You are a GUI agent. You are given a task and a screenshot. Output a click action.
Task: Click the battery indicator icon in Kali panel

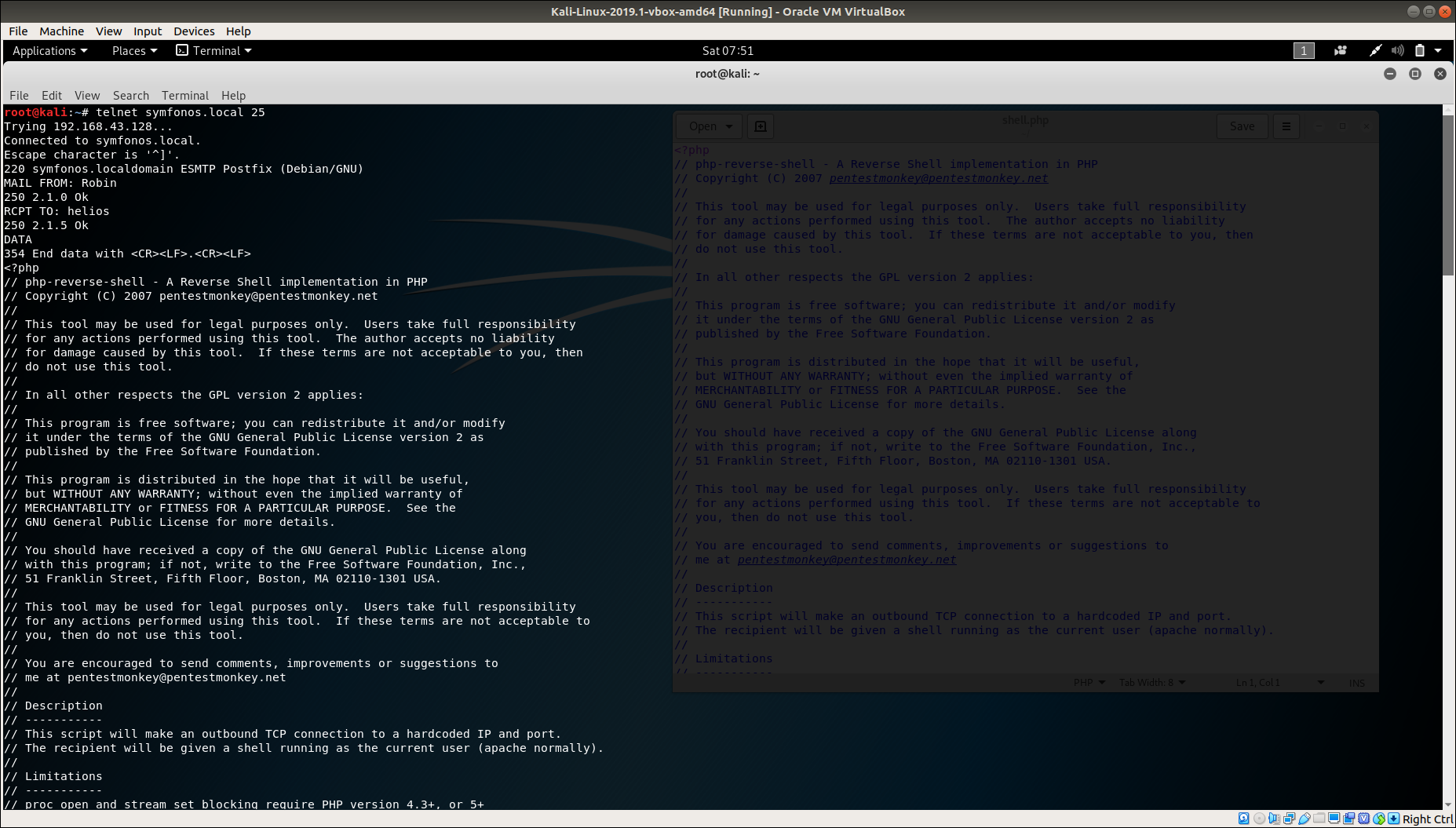pyautogui.click(x=1419, y=50)
